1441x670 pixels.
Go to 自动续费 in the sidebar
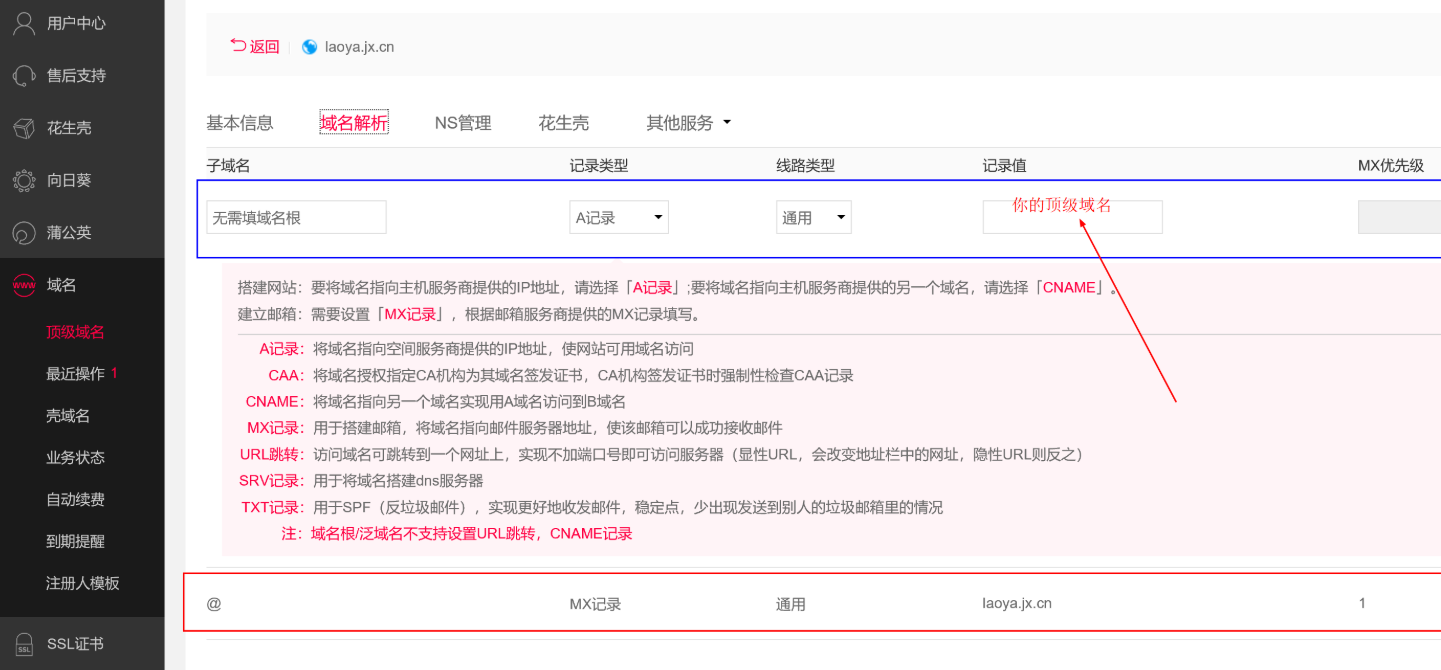click(74, 499)
